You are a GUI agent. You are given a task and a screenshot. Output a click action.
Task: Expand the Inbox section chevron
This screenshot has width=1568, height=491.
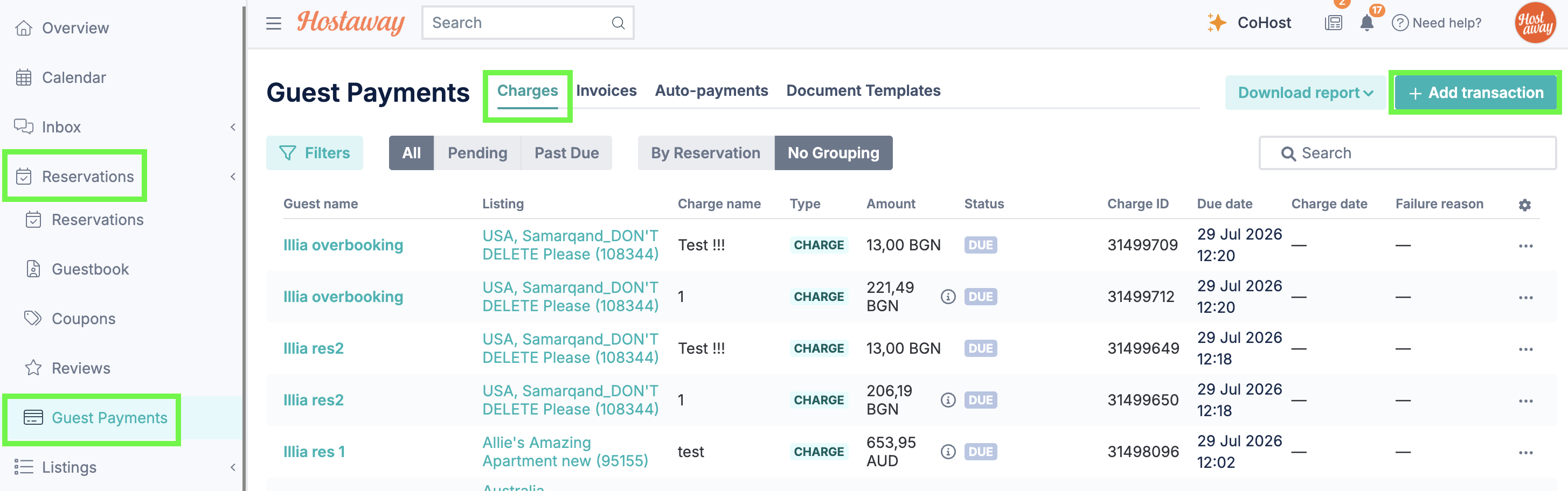click(233, 127)
